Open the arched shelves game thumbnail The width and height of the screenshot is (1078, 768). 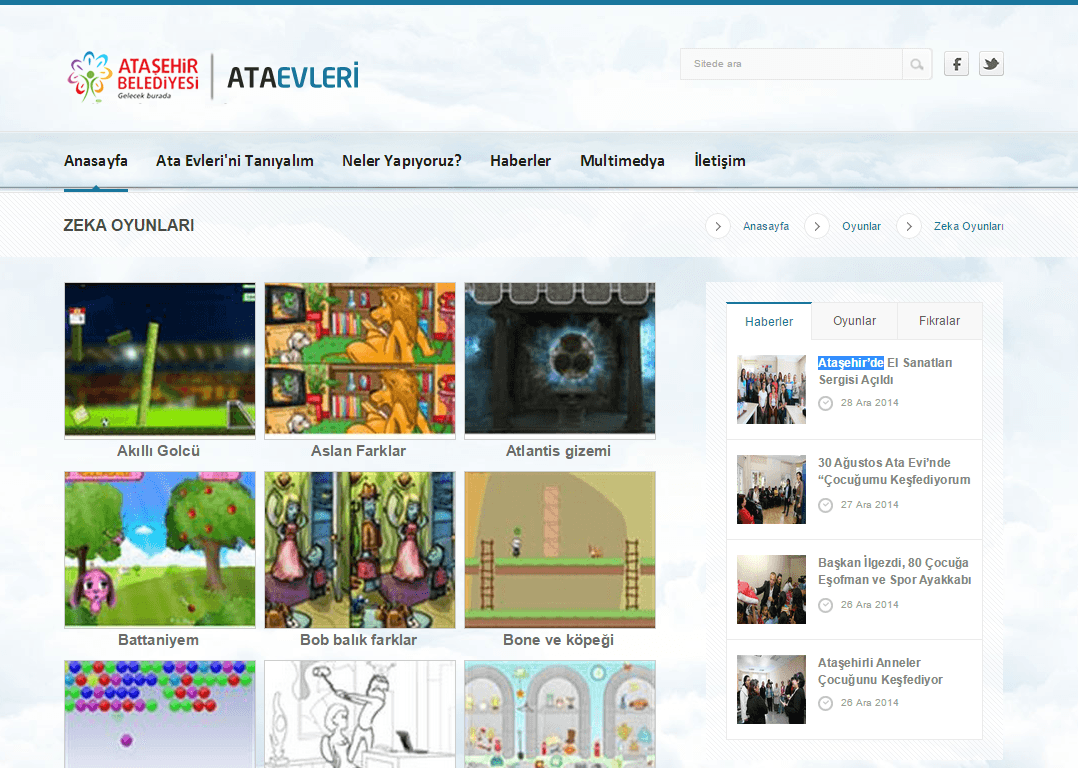(560, 714)
